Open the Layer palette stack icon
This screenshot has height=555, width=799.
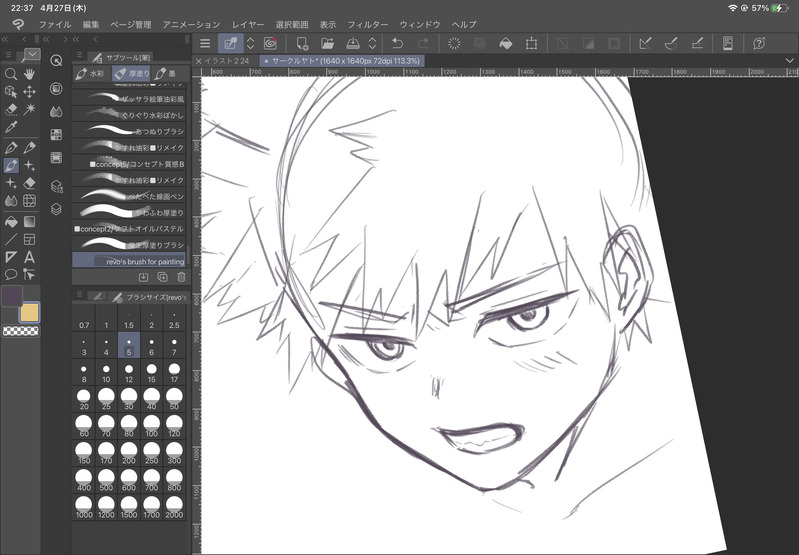point(56,209)
